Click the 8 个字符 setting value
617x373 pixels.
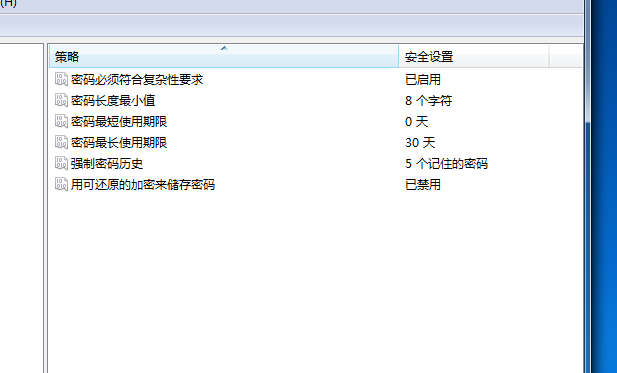pyautogui.click(x=429, y=100)
